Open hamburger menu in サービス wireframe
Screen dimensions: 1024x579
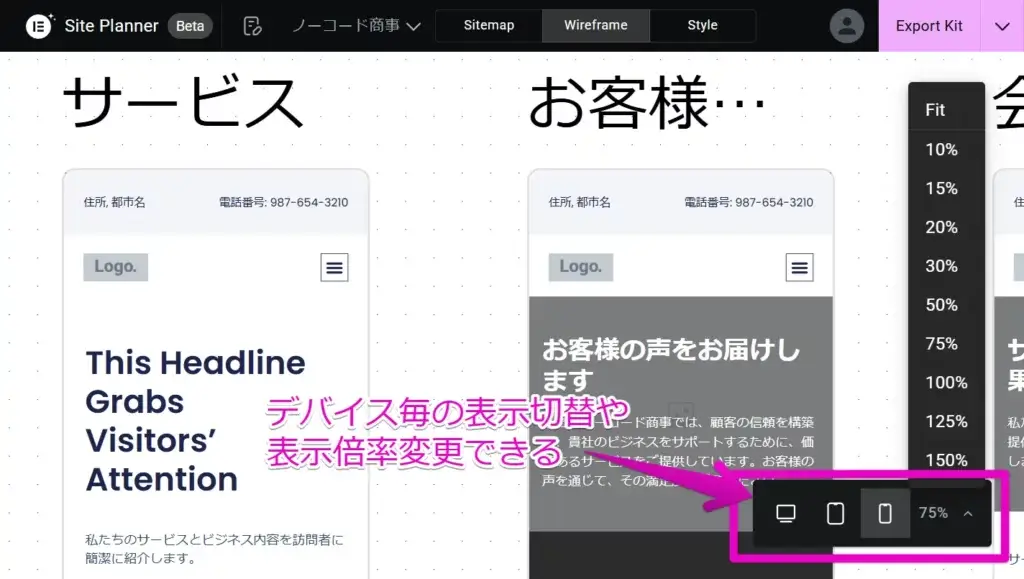[x=334, y=268]
